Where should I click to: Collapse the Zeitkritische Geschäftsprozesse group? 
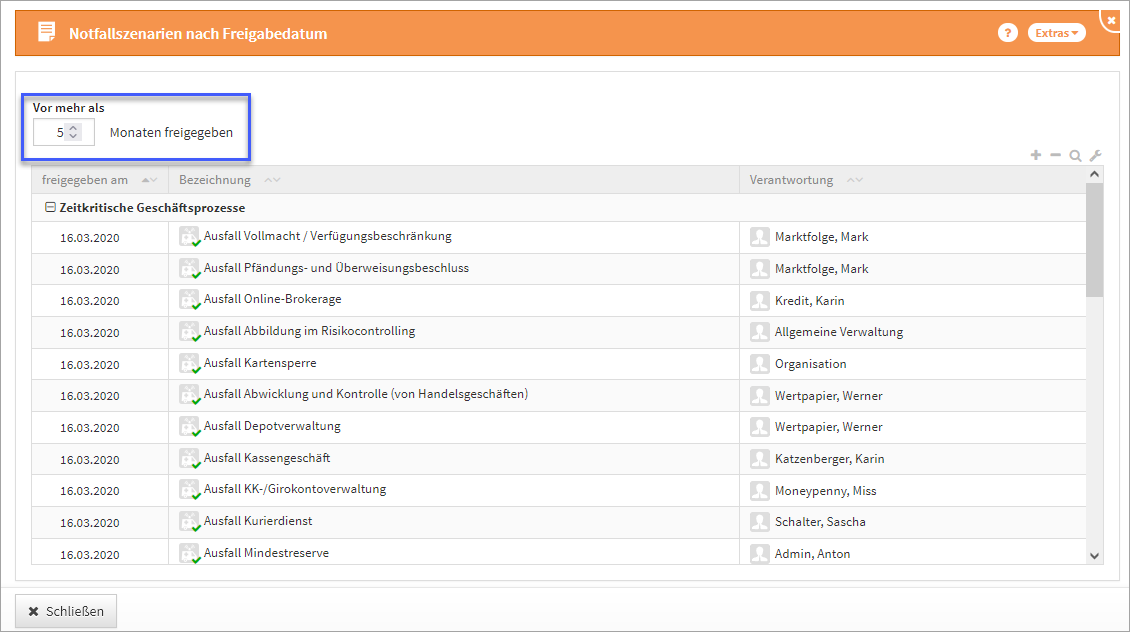point(50,208)
